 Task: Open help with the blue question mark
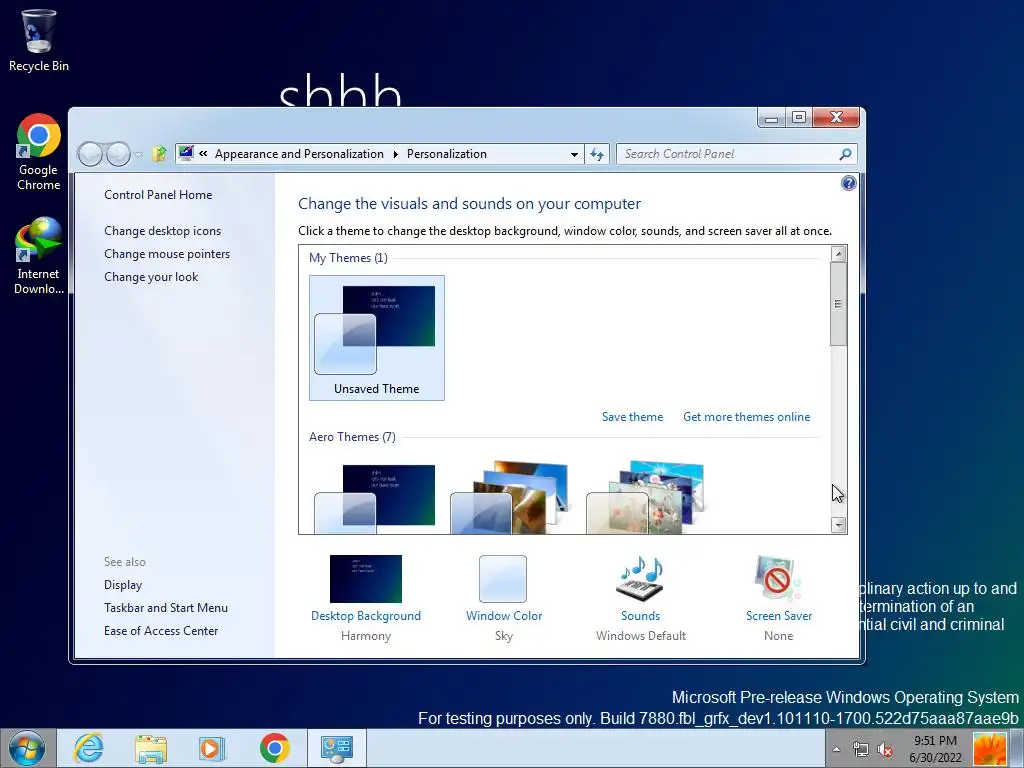[848, 184]
